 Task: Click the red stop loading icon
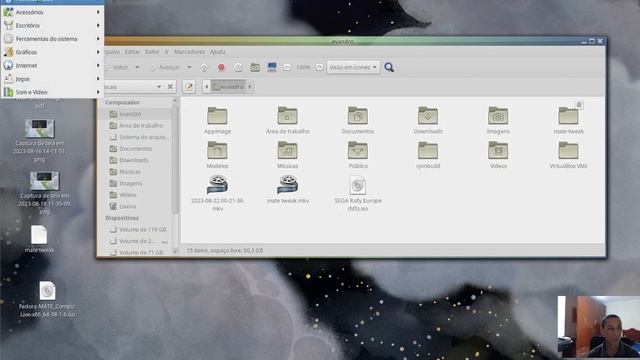pyautogui.click(x=221, y=67)
